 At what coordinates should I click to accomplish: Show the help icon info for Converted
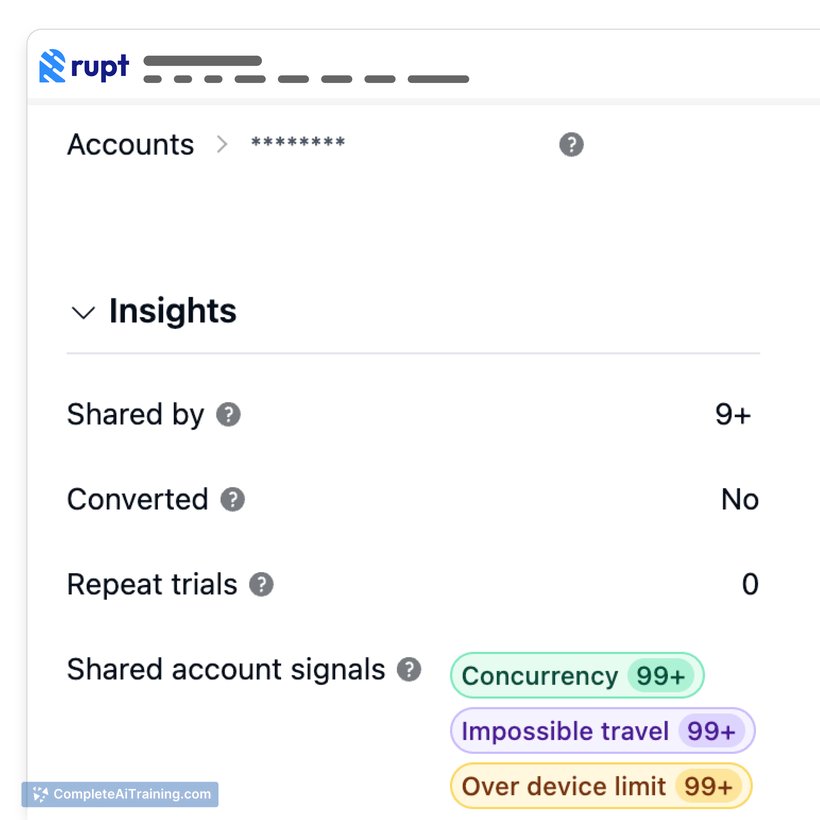click(x=233, y=500)
